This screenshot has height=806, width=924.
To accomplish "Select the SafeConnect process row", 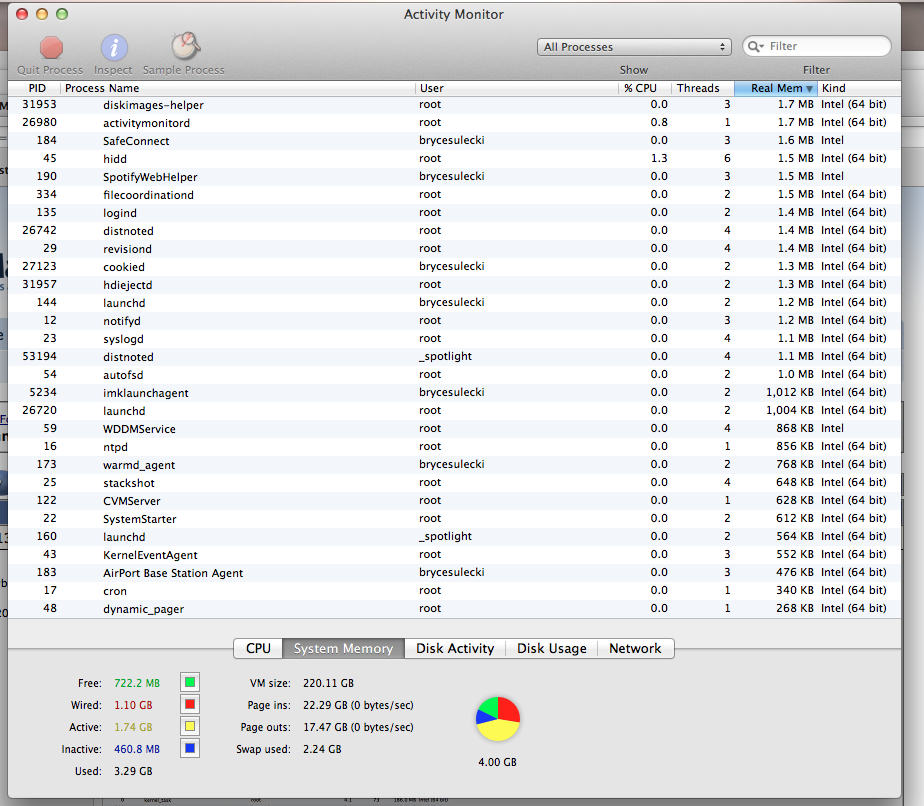I will tap(454, 141).
